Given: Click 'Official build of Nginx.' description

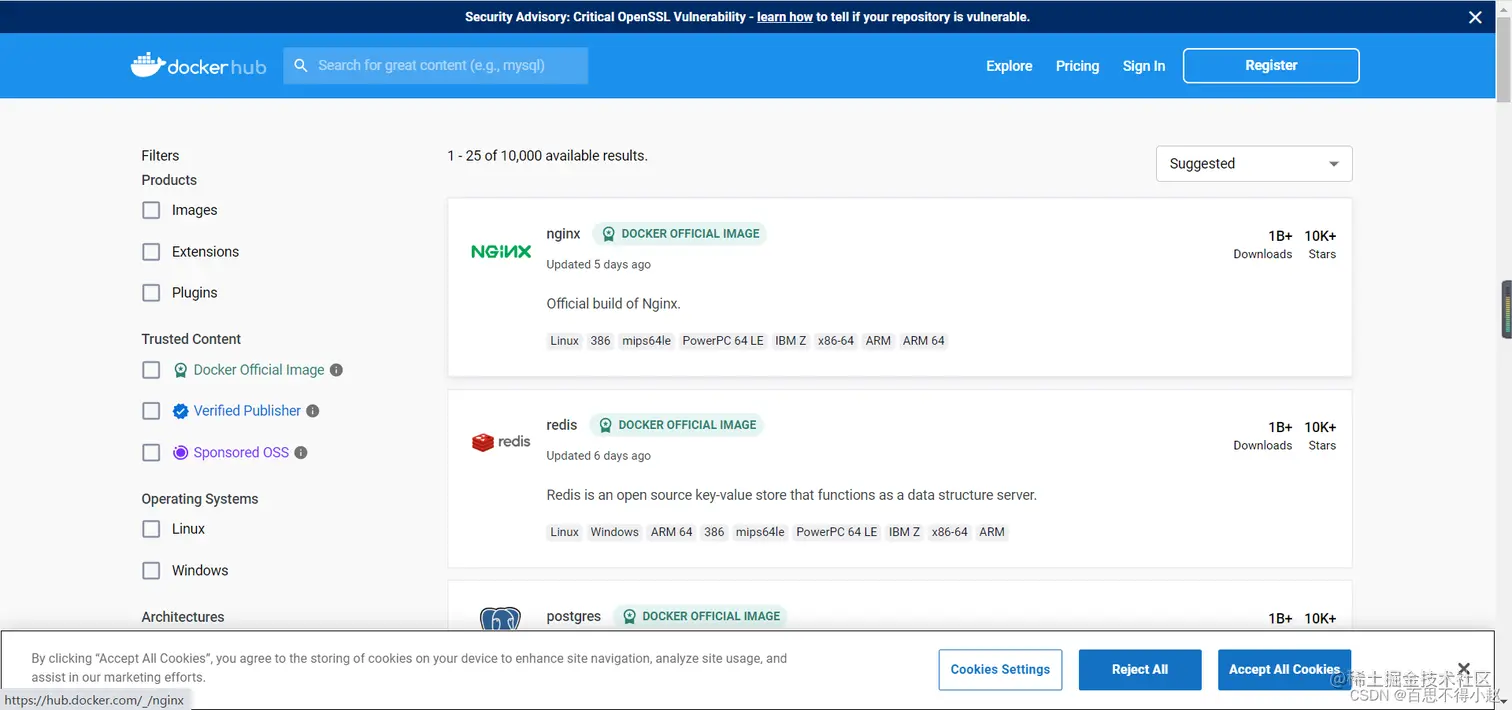Looking at the screenshot, I should 614,304.
